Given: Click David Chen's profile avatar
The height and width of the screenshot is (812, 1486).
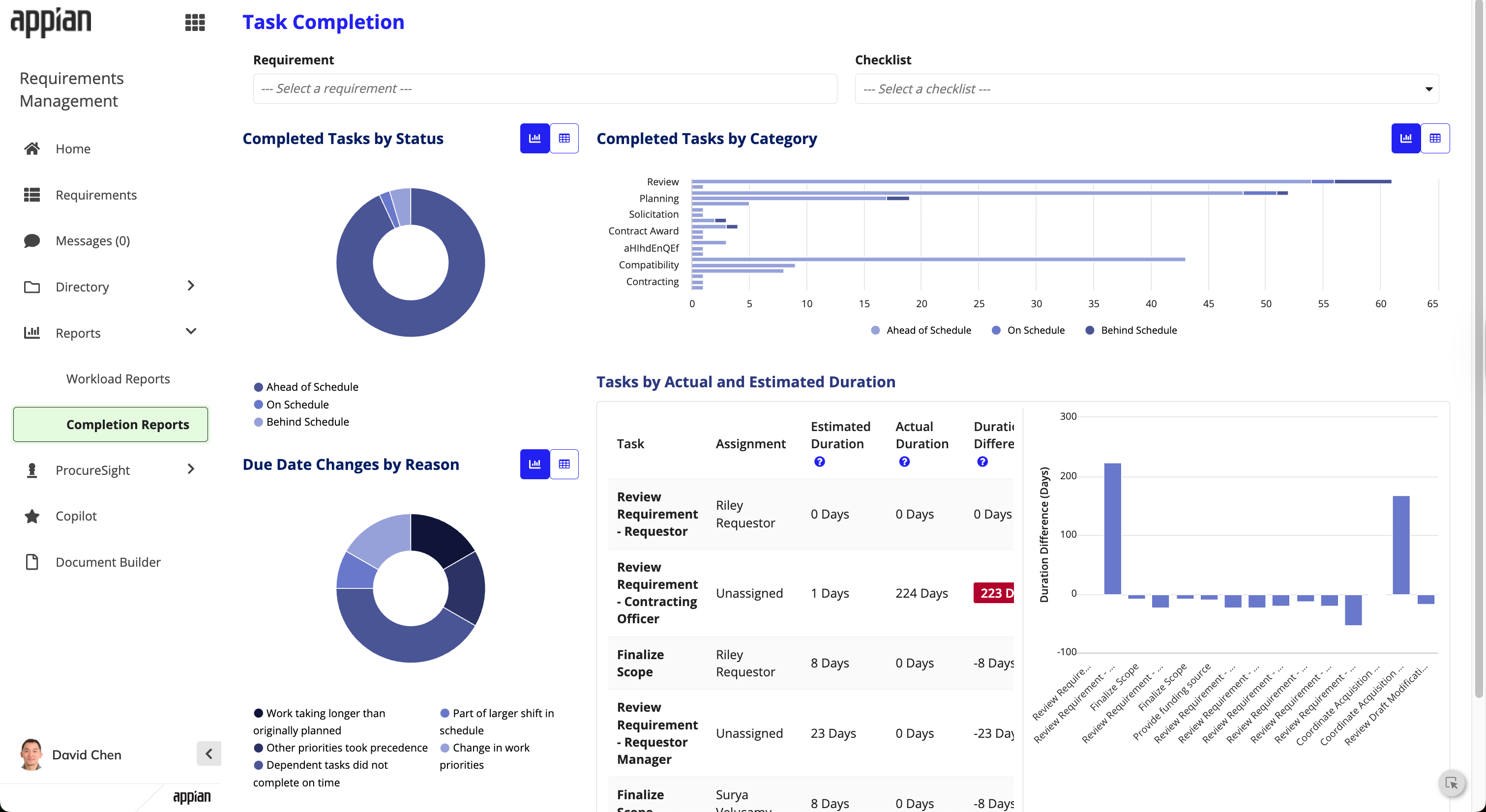Looking at the screenshot, I should [x=31, y=754].
